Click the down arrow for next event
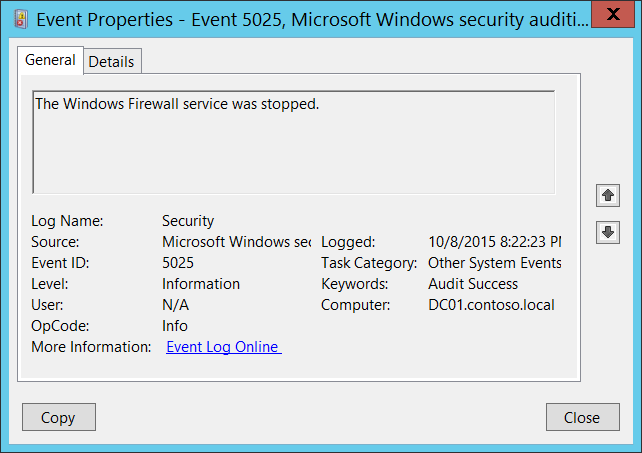 (x=607, y=232)
